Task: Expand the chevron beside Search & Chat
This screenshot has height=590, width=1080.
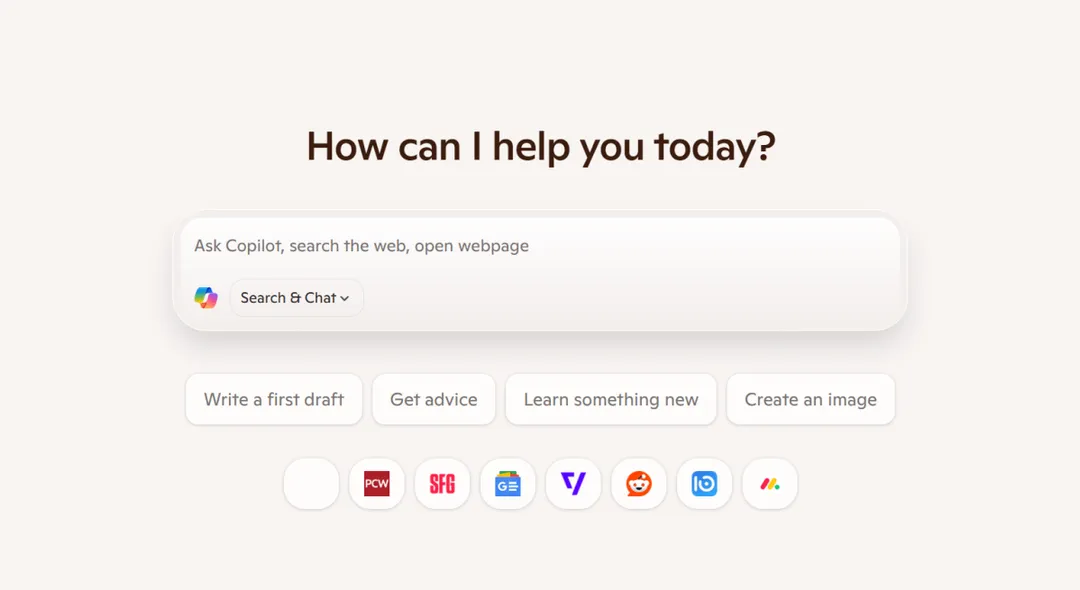Action: pos(345,298)
